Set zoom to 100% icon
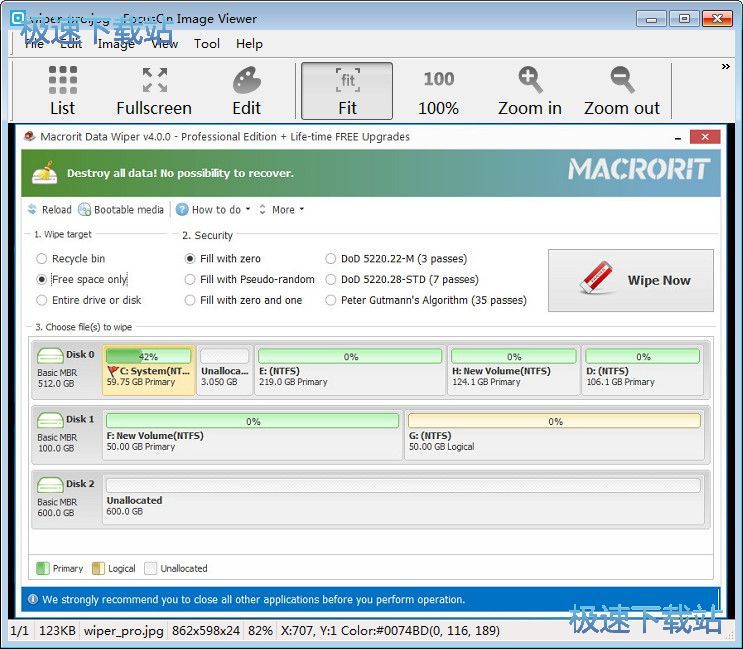This screenshot has width=743, height=649. [438, 80]
